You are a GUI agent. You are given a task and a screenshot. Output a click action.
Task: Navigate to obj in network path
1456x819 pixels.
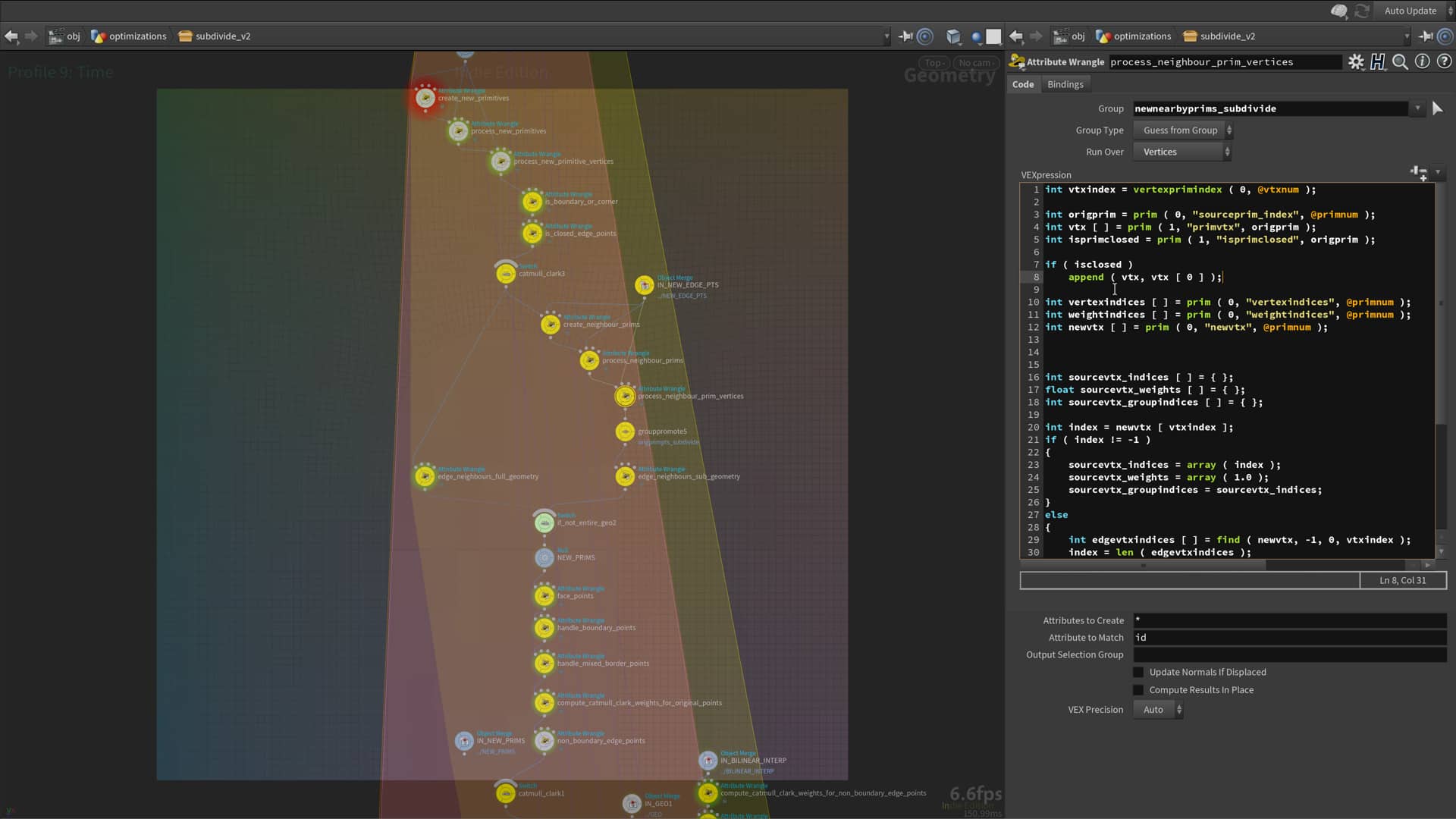[64, 36]
